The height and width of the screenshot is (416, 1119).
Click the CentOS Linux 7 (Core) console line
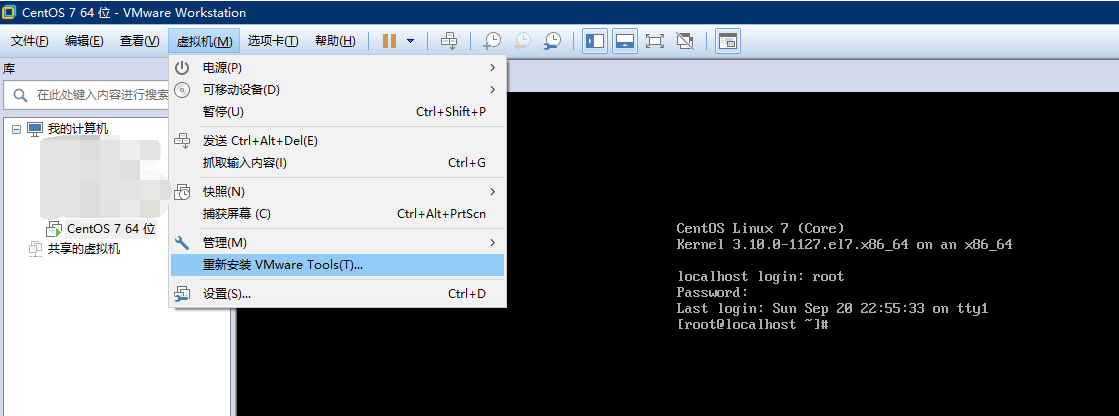coord(761,228)
